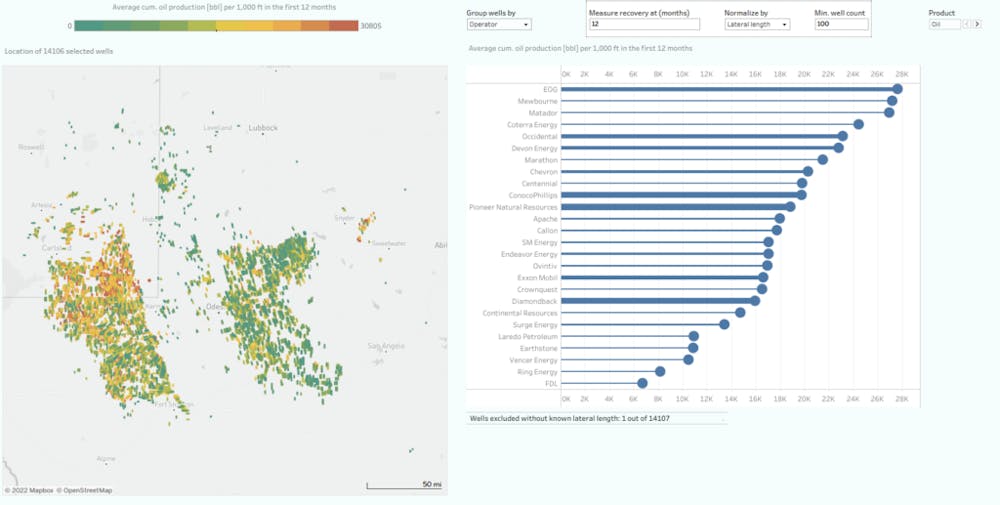This screenshot has width=1000, height=505.
Task: Select the Diamondback data point
Action: [x=755, y=301]
